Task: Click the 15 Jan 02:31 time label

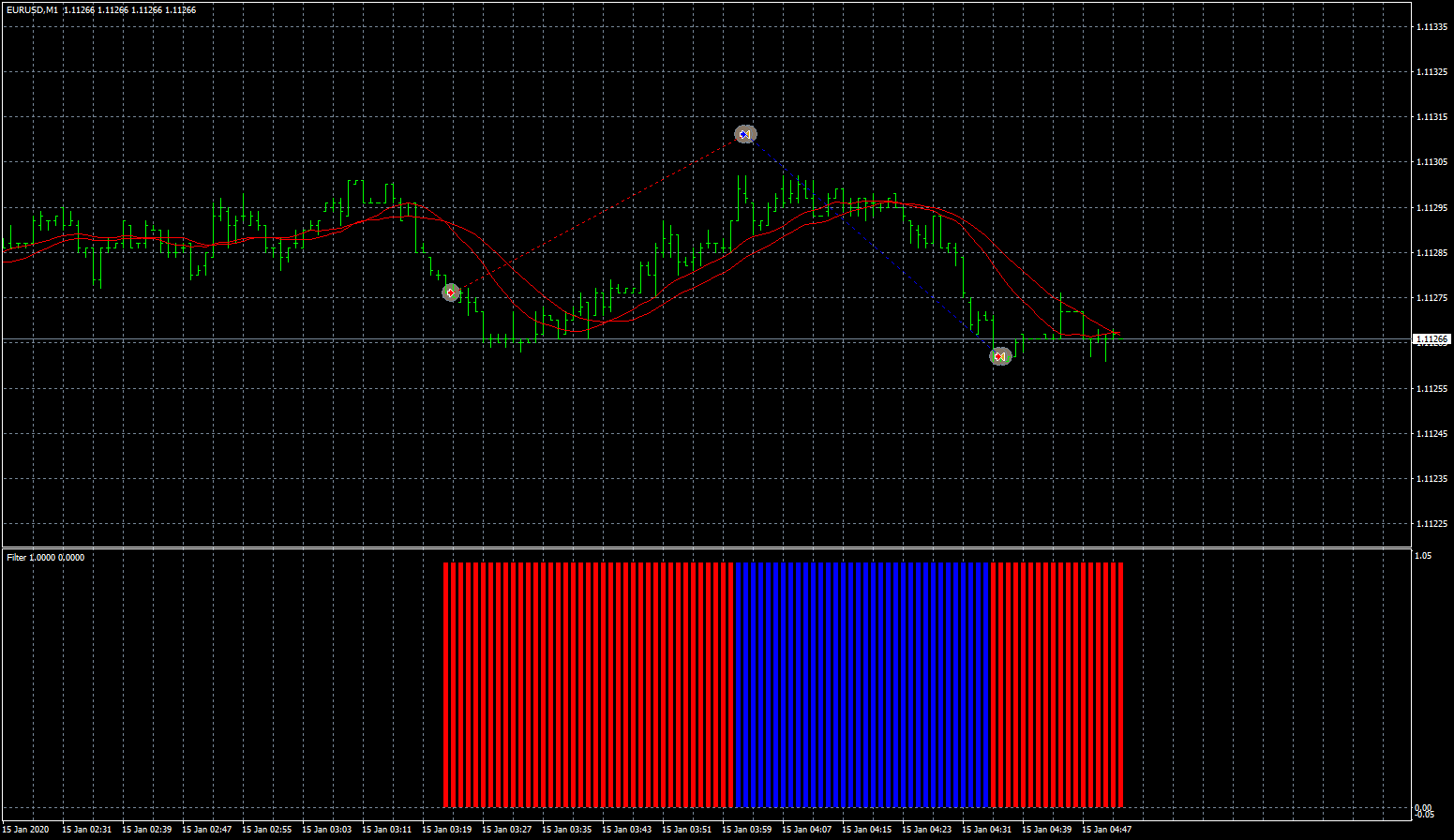Action: [x=86, y=829]
